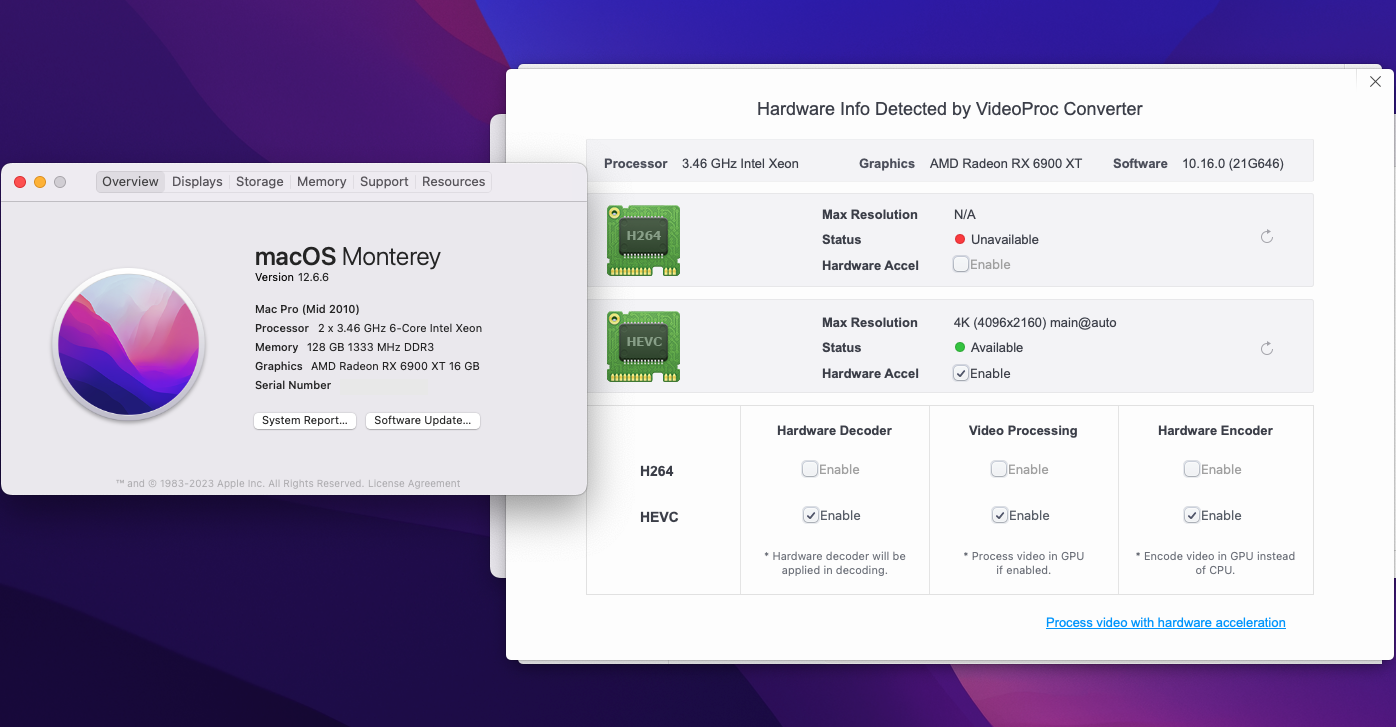Toggle HEVC Hardware Encoder checkbox
This screenshot has width=1396, height=727.
point(1192,515)
